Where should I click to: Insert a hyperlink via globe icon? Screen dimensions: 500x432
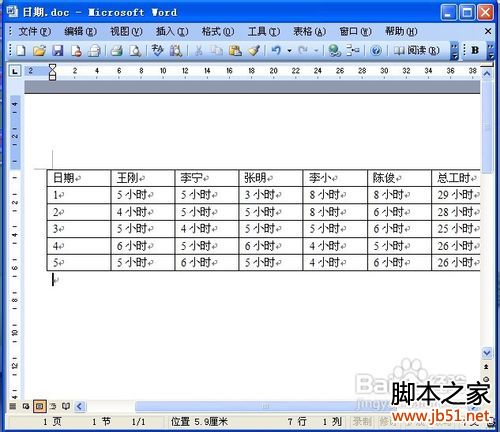(334, 51)
